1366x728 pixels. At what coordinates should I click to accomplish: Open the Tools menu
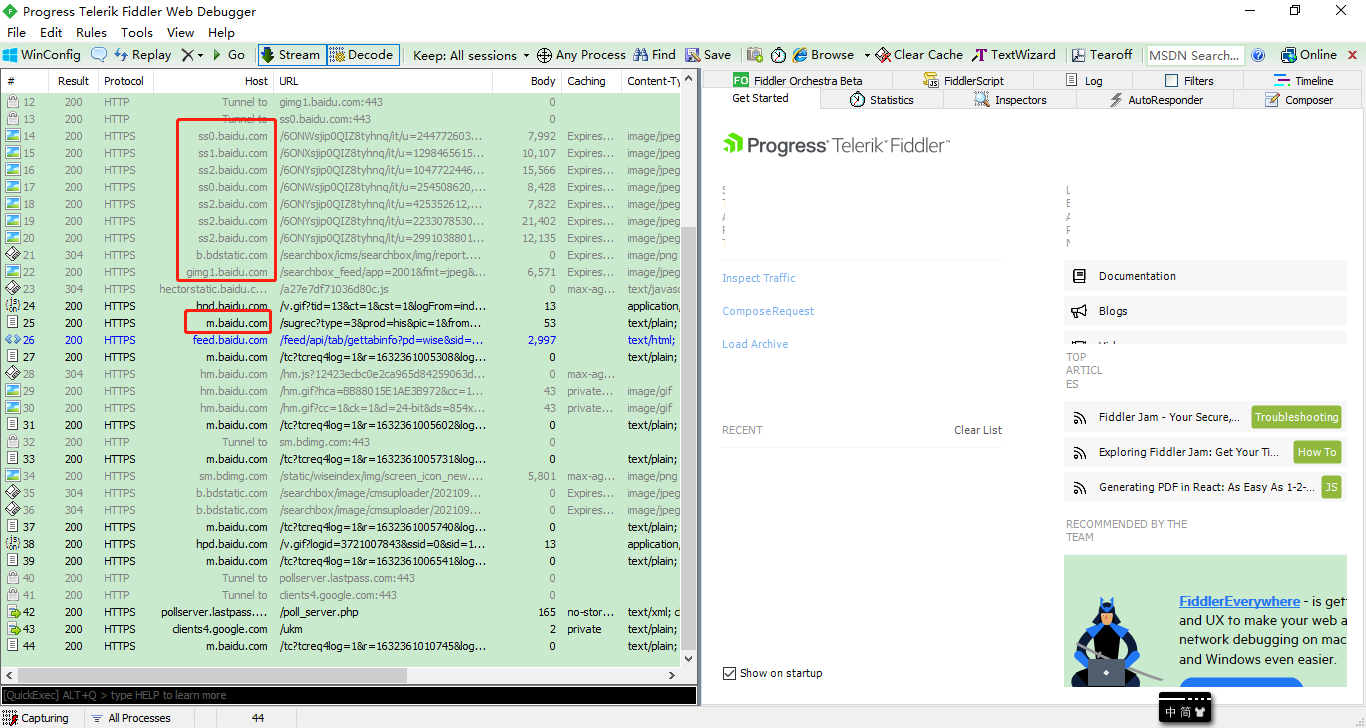click(x=137, y=33)
